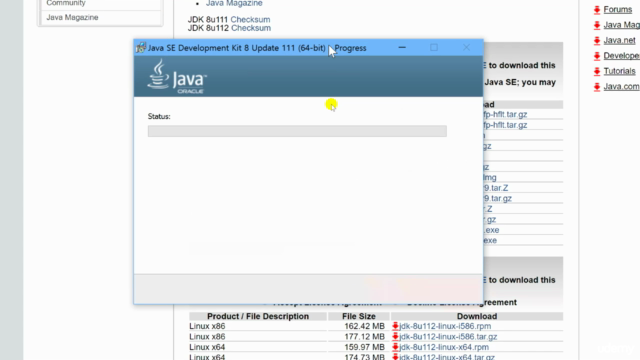This screenshot has height=360, width=640.
Task: Click the red arrow icon beside Tutorials
Action: [x=597, y=71]
